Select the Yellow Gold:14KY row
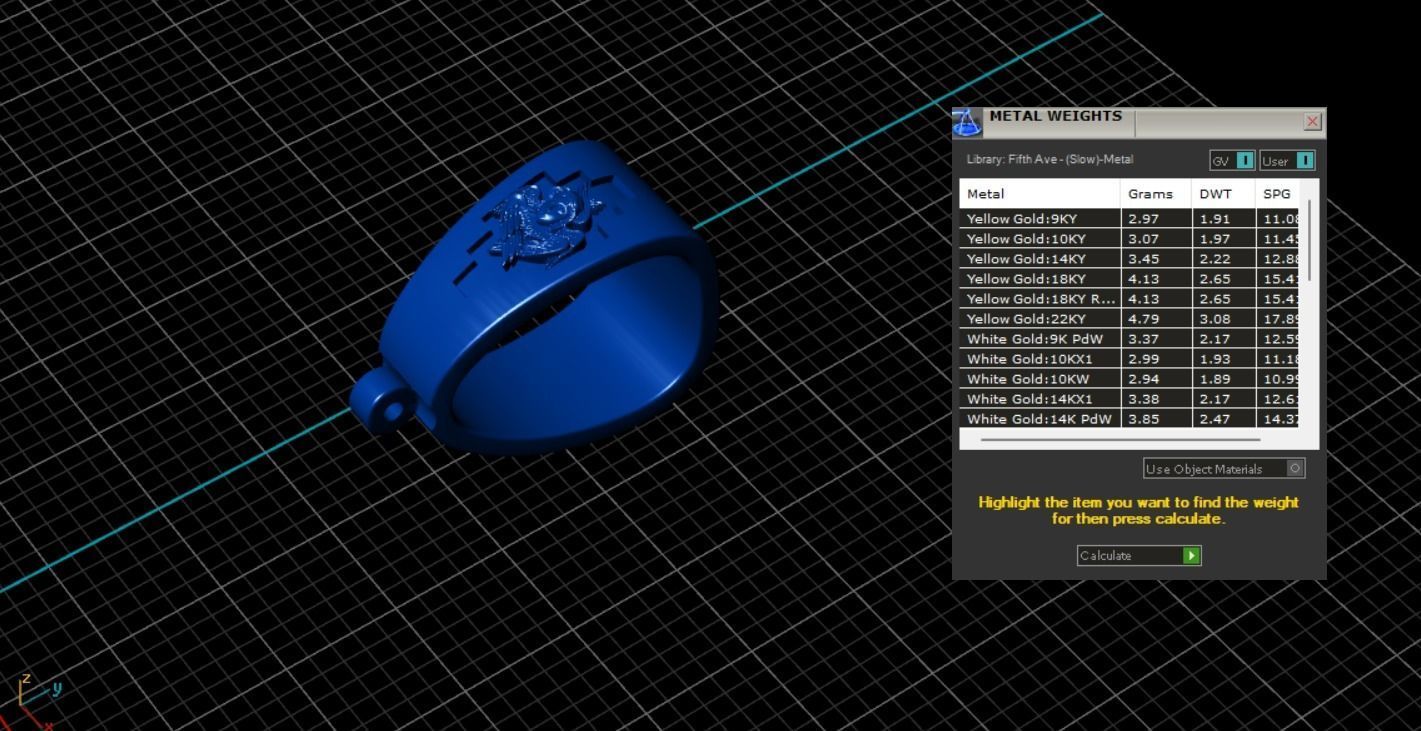 point(1129,259)
